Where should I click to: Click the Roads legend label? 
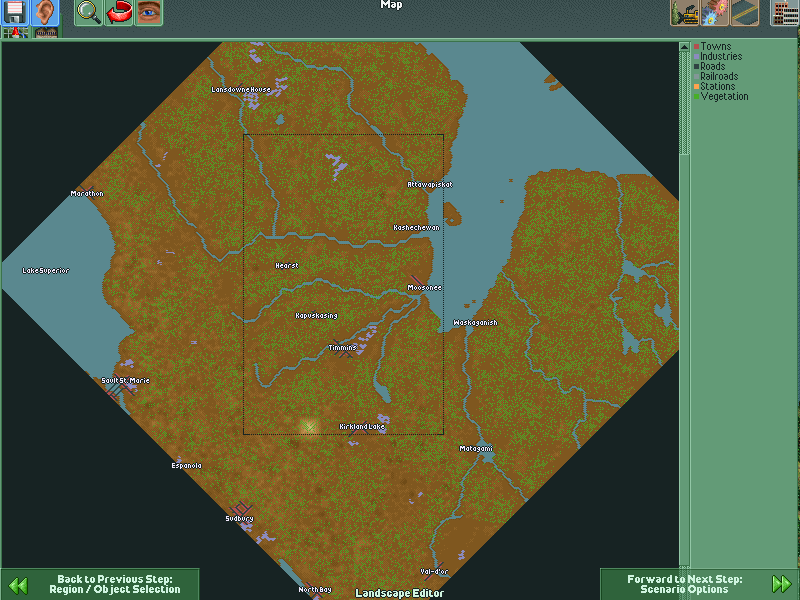point(713,66)
